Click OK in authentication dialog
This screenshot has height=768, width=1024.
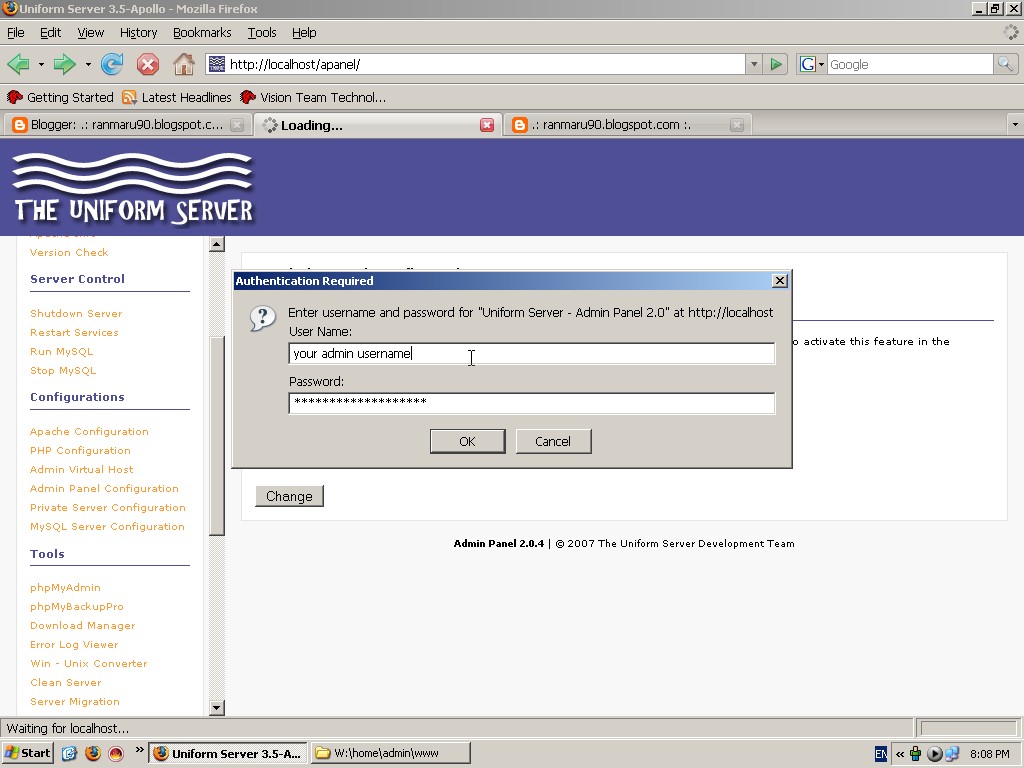coord(468,441)
